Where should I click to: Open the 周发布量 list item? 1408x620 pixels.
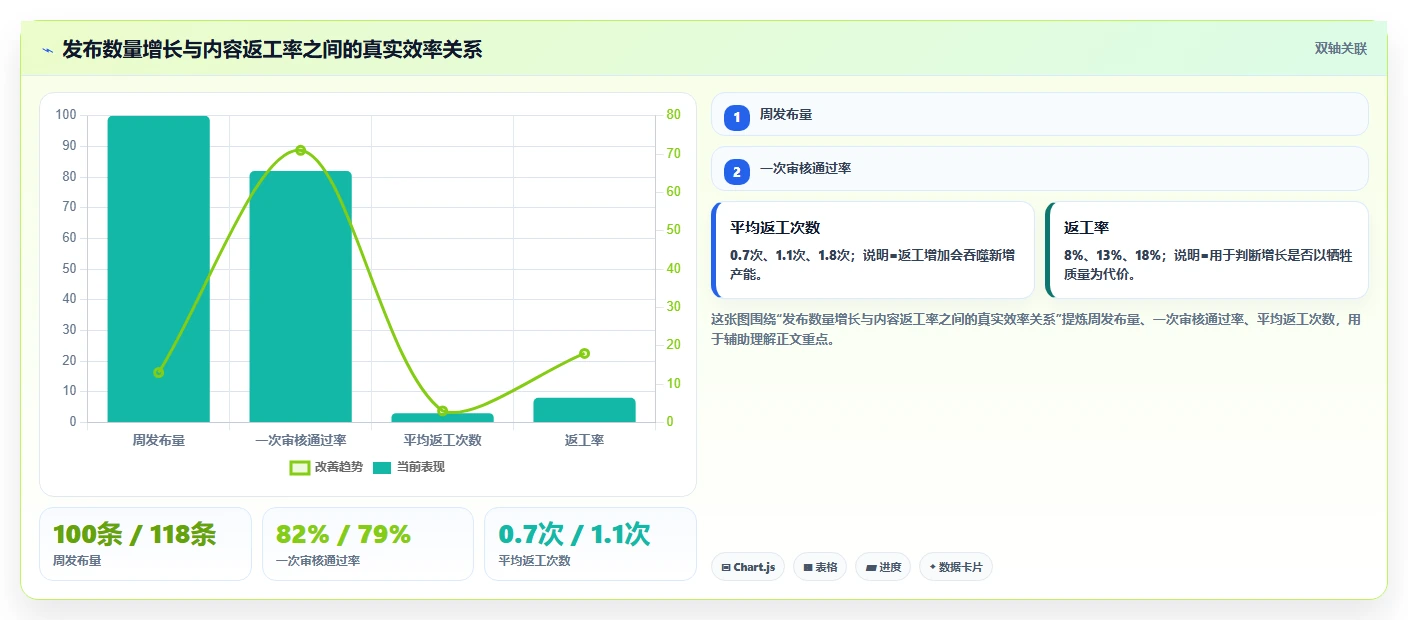pyautogui.click(x=1039, y=114)
